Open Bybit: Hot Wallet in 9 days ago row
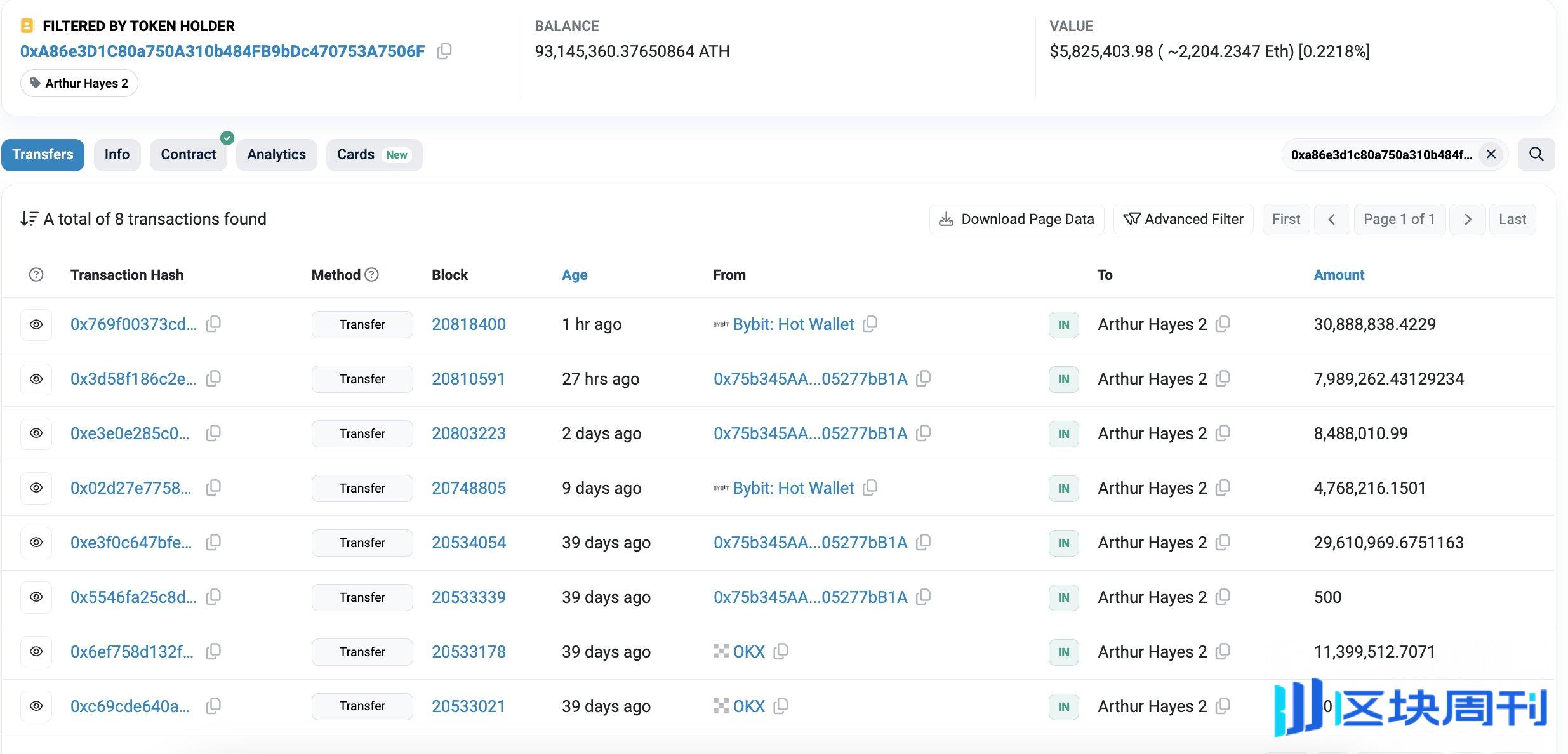 click(x=794, y=488)
